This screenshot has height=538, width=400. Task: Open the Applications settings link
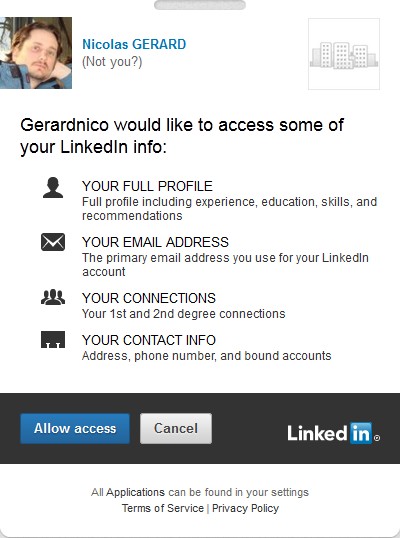[x=136, y=492]
